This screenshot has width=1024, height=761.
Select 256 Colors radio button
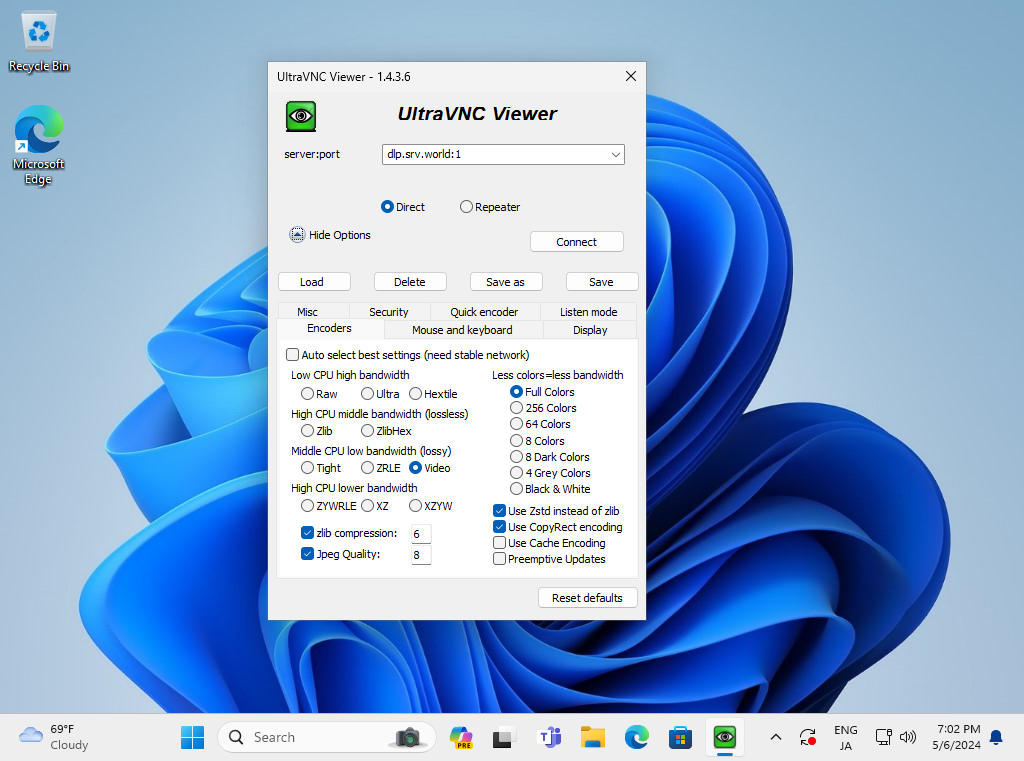coord(516,408)
